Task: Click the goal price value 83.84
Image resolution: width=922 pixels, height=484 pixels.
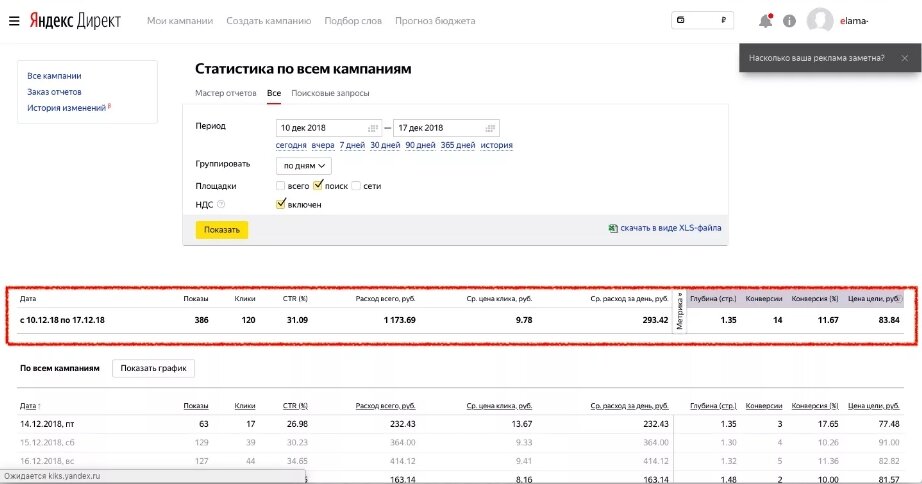Action: pos(888,321)
